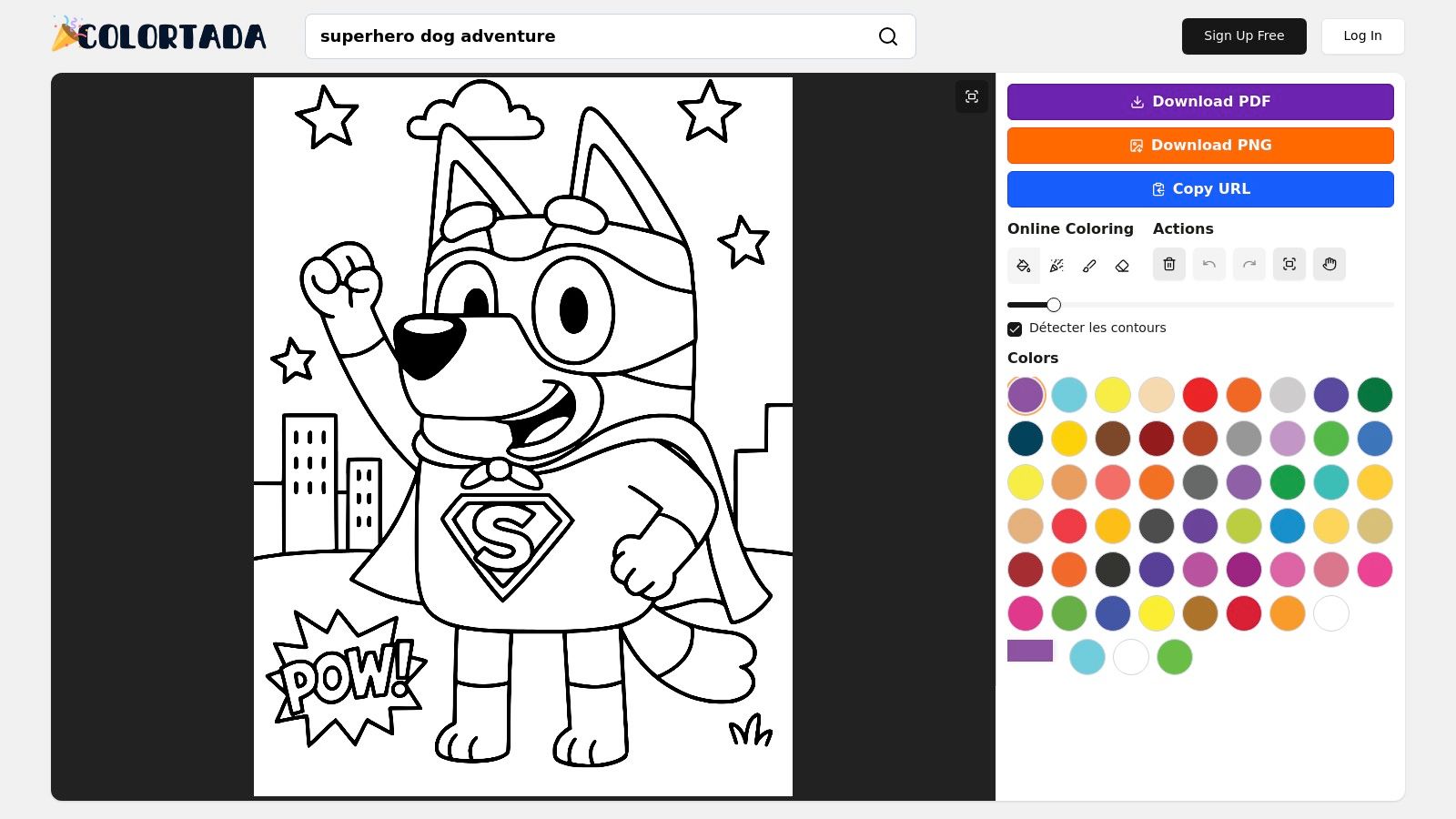
Task: Activate the Hand pan tool
Action: 1330,264
